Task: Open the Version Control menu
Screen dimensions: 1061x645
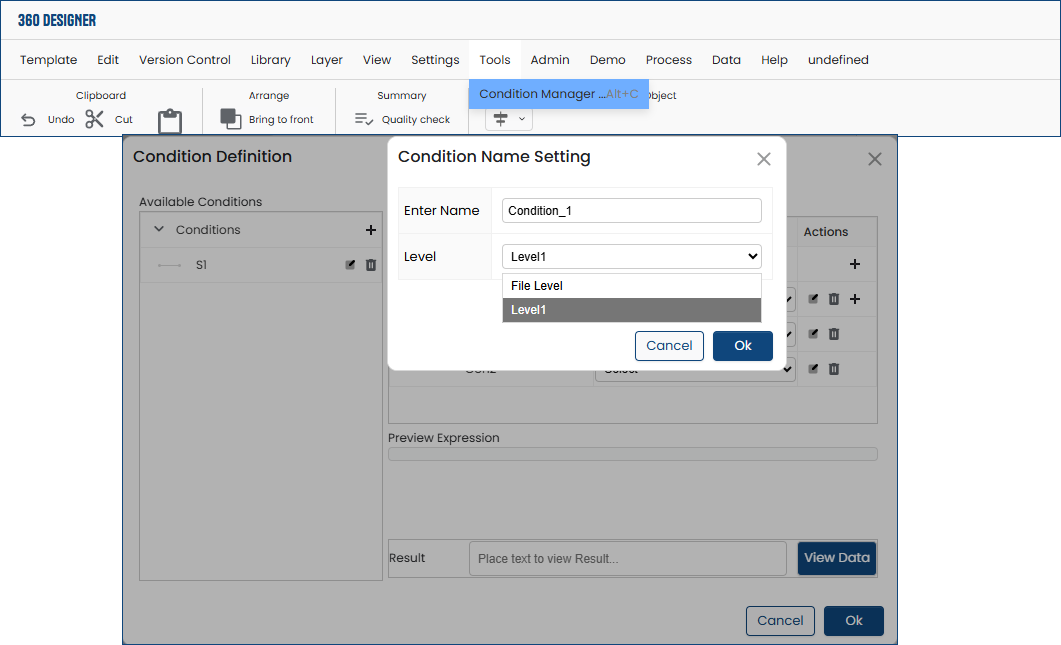Action: 185,60
